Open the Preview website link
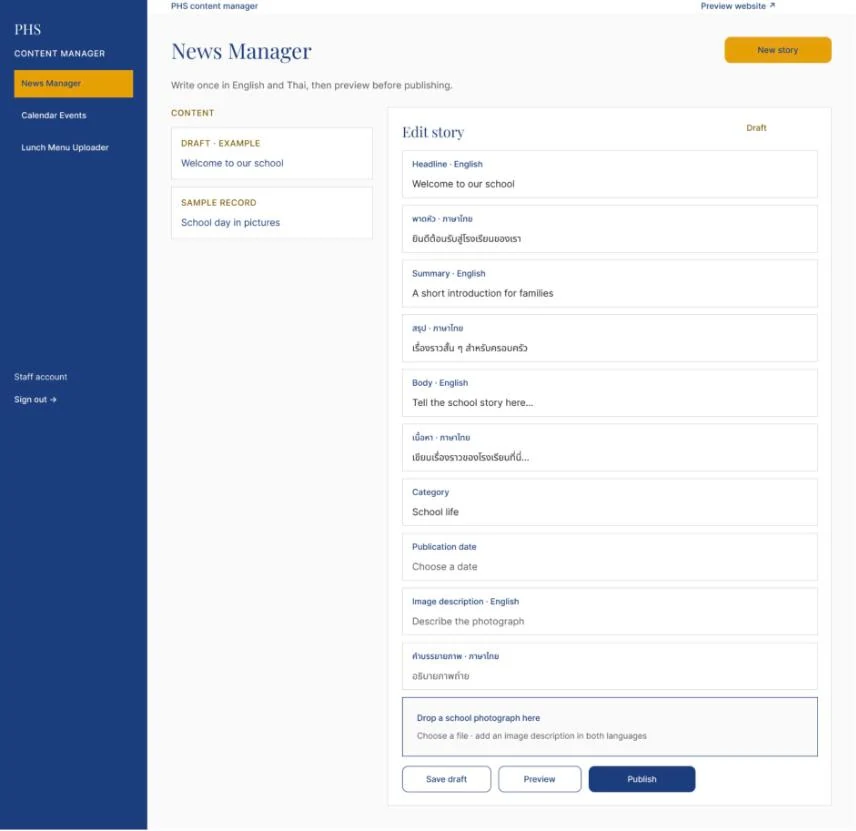856x831 pixels. [738, 6]
